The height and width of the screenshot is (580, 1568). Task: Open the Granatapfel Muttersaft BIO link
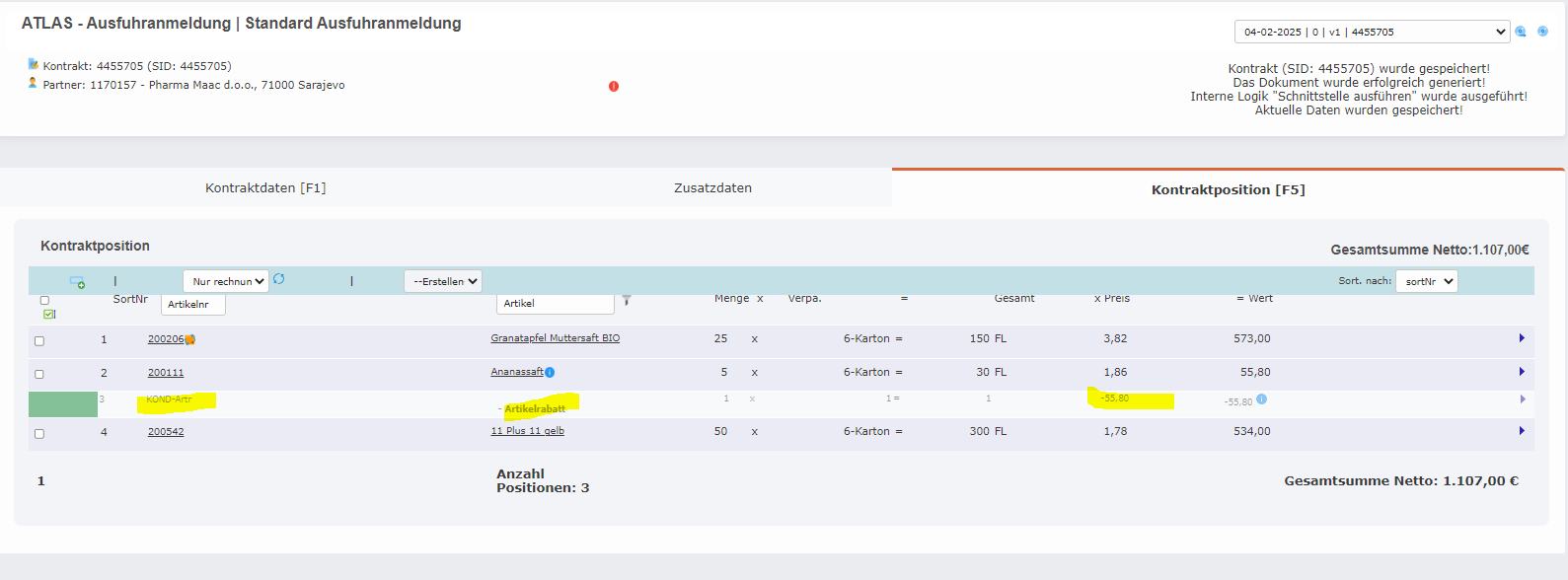[x=556, y=338]
